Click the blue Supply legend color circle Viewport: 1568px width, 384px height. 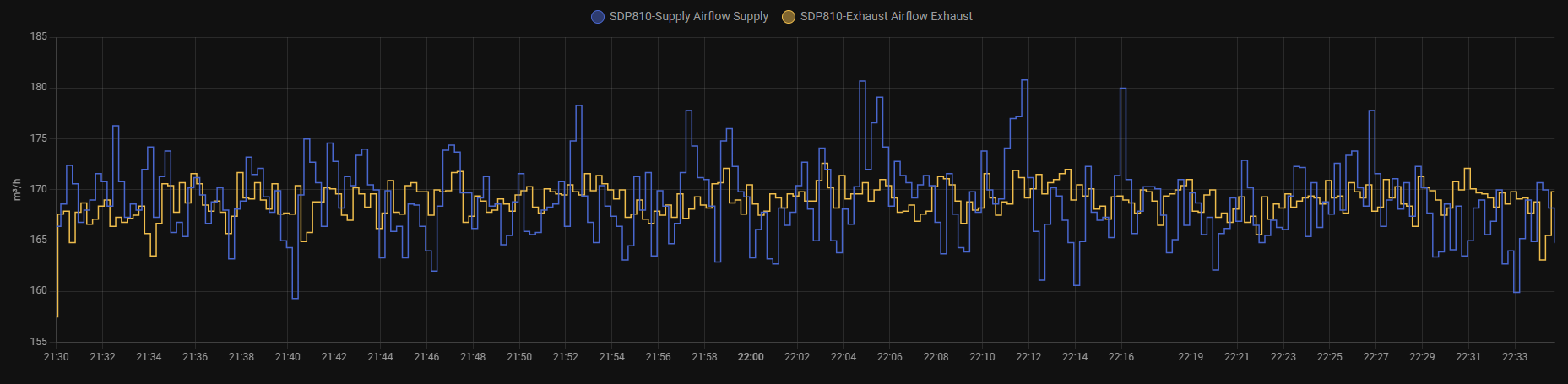pyautogui.click(x=598, y=16)
